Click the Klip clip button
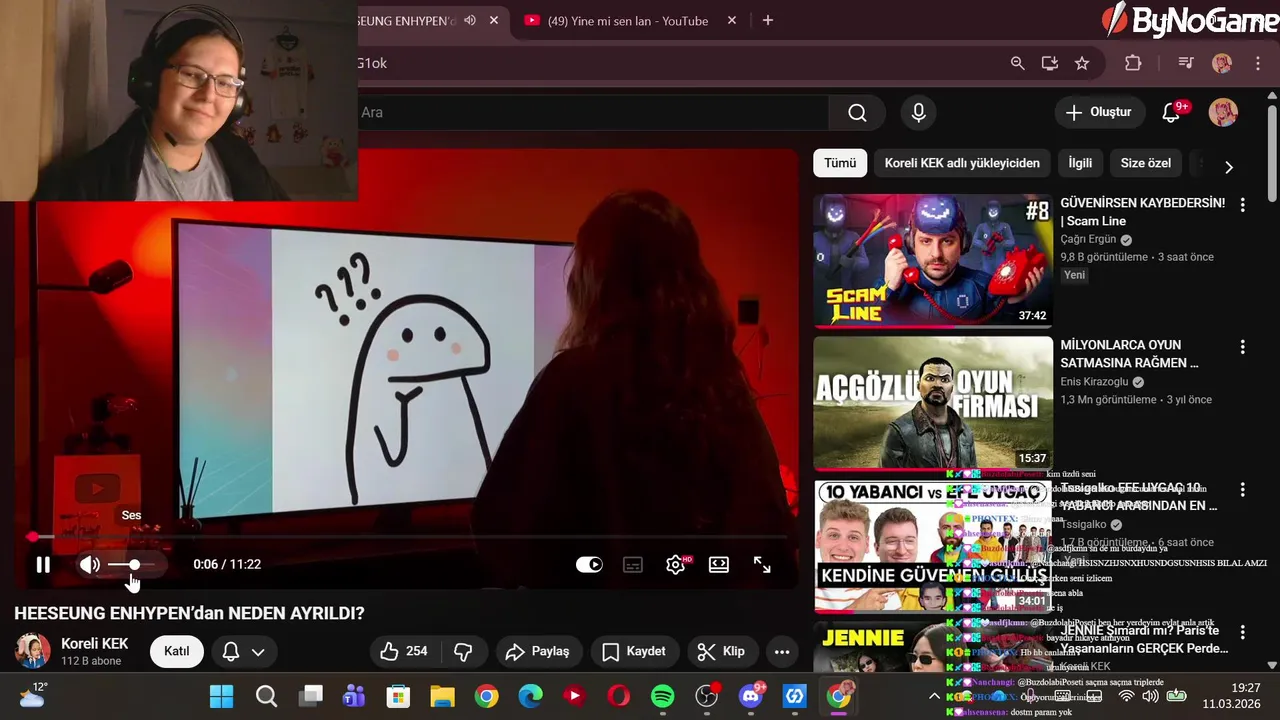 (x=721, y=651)
